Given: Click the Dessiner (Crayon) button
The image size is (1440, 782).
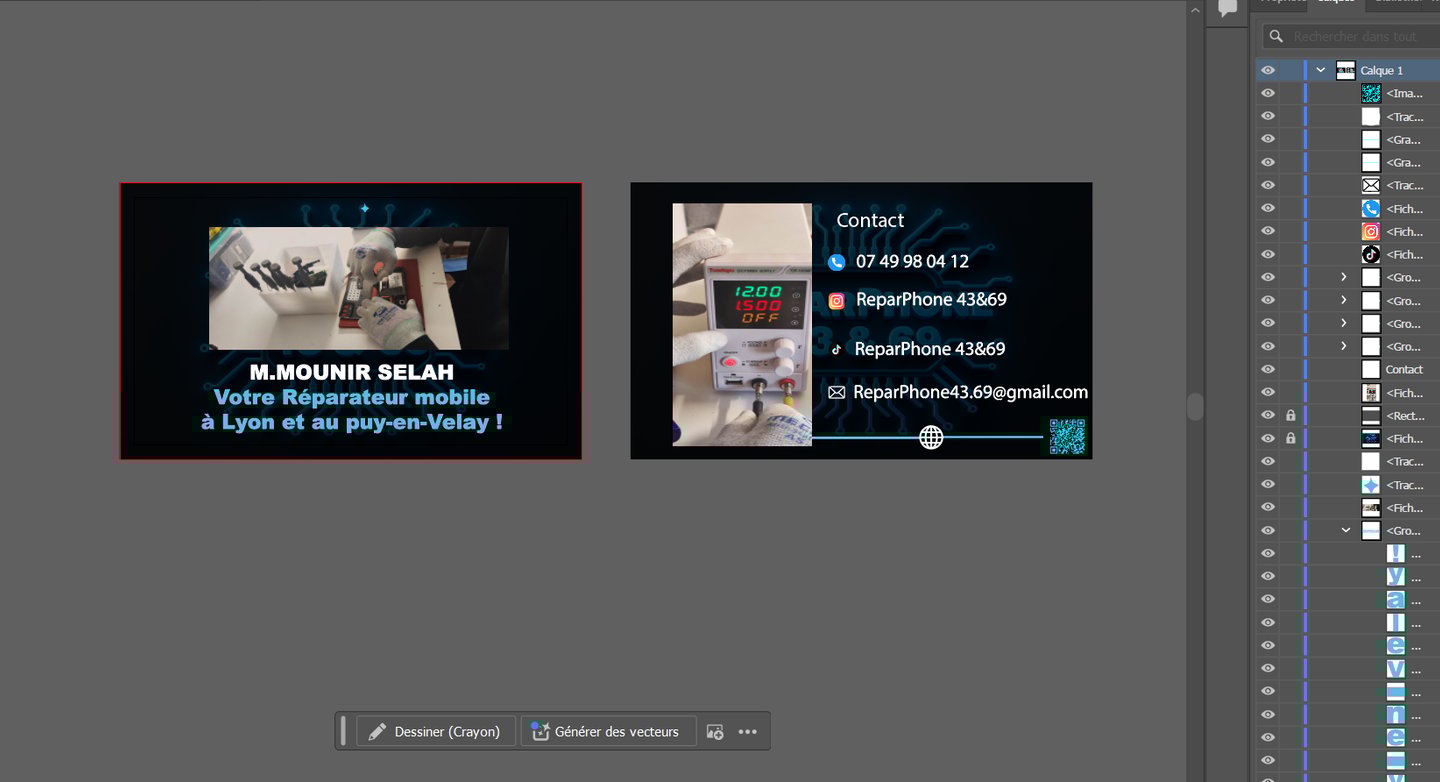Looking at the screenshot, I should (436, 731).
